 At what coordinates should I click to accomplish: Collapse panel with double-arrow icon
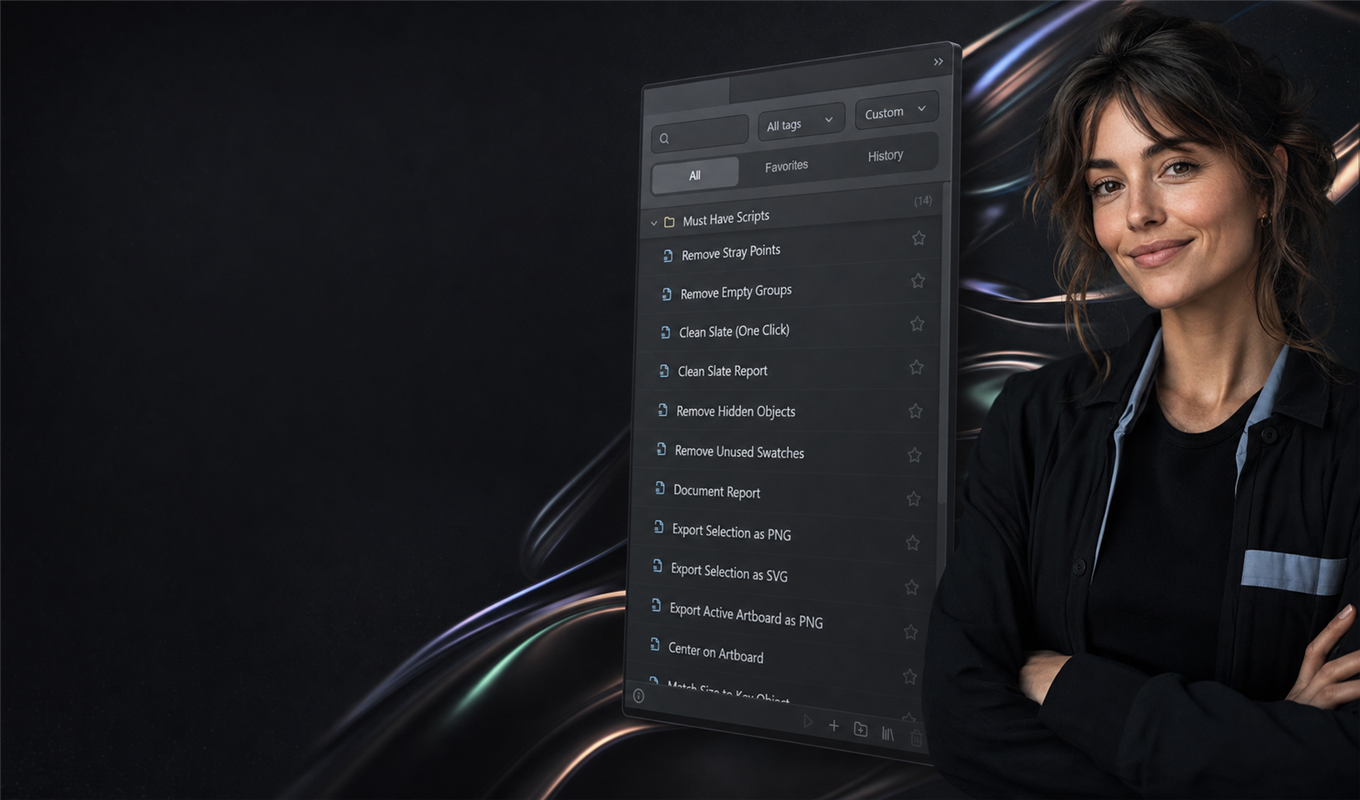click(938, 62)
